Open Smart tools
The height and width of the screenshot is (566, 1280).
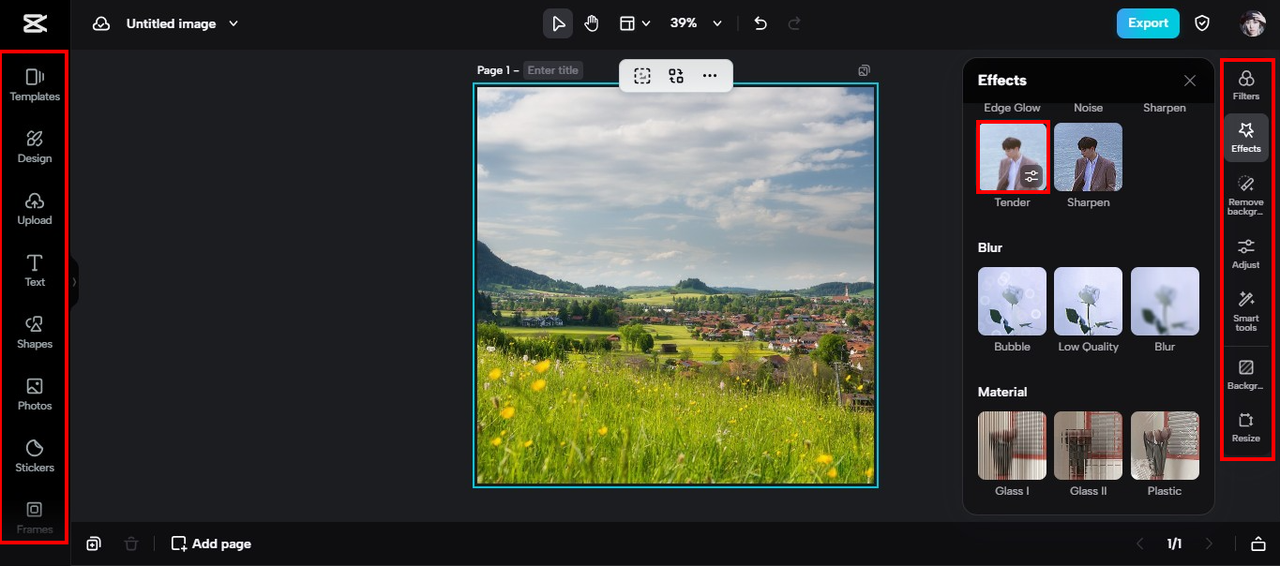(1246, 311)
